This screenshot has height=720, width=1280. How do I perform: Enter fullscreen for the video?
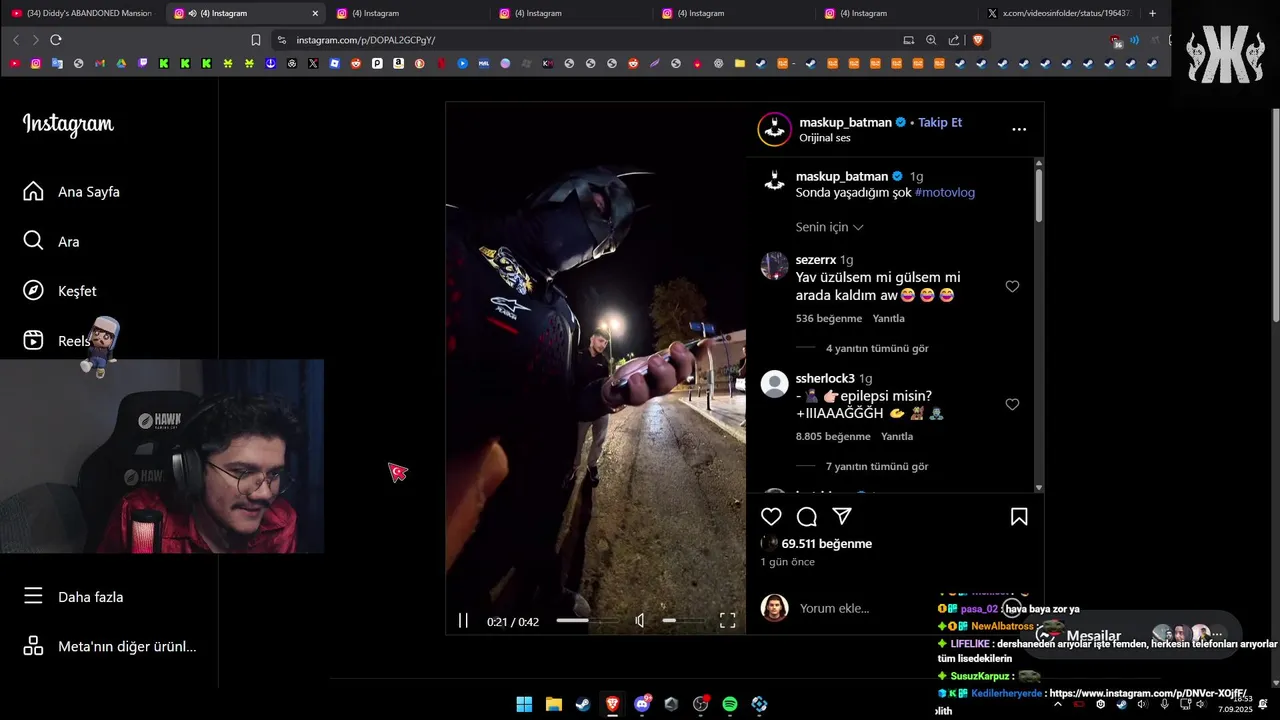pyautogui.click(x=727, y=620)
